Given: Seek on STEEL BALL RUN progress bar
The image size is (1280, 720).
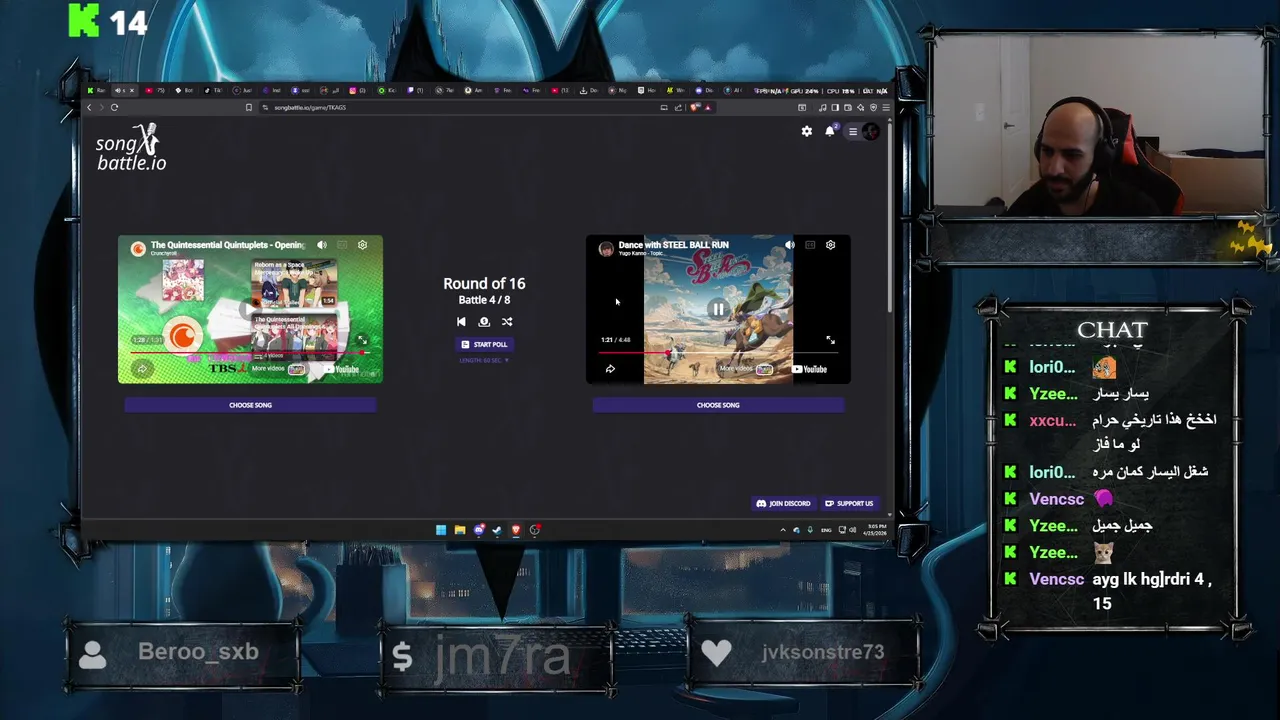Looking at the screenshot, I should click(718, 352).
